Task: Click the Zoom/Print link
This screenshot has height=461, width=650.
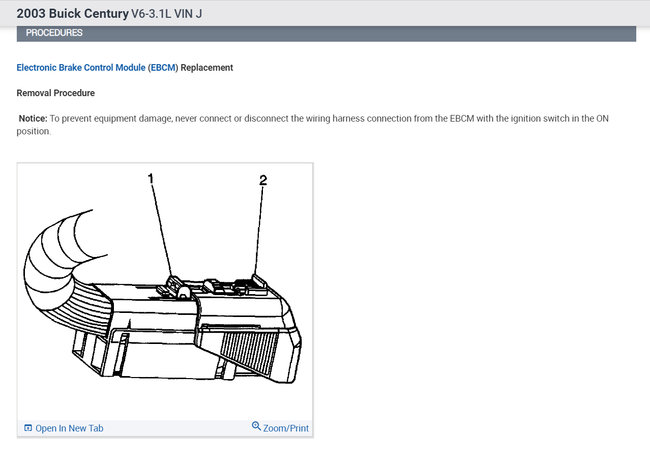Action: tap(286, 428)
